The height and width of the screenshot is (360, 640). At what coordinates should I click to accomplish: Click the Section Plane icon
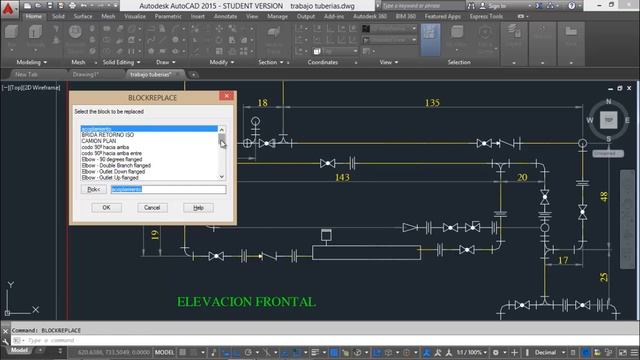273,33
